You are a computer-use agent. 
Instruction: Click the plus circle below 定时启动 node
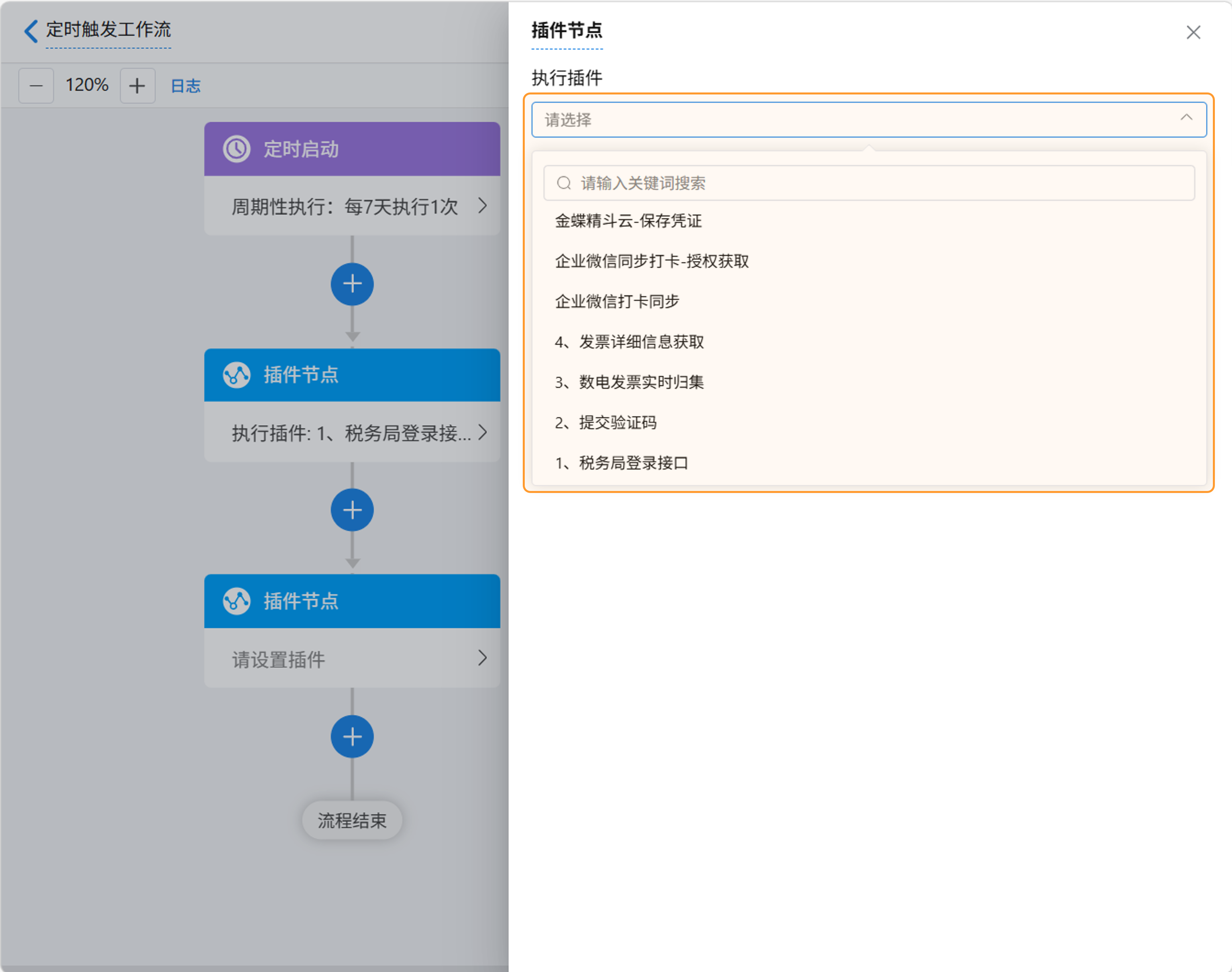(x=352, y=284)
